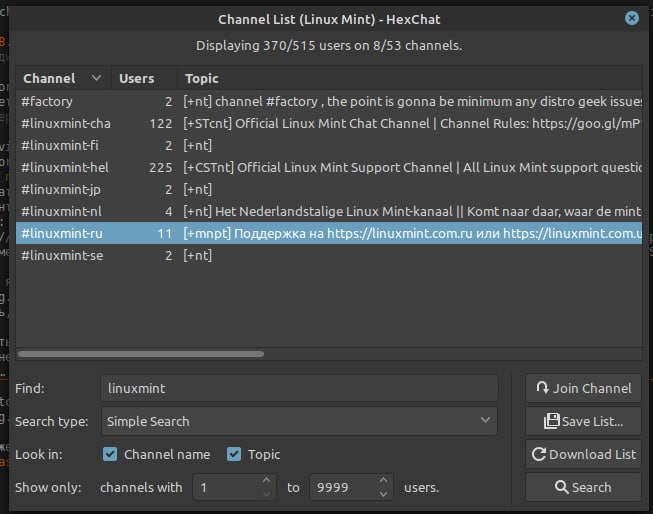Click the Official Linux Mint Chat Channel topic
653x514 pixels.
tap(412, 123)
